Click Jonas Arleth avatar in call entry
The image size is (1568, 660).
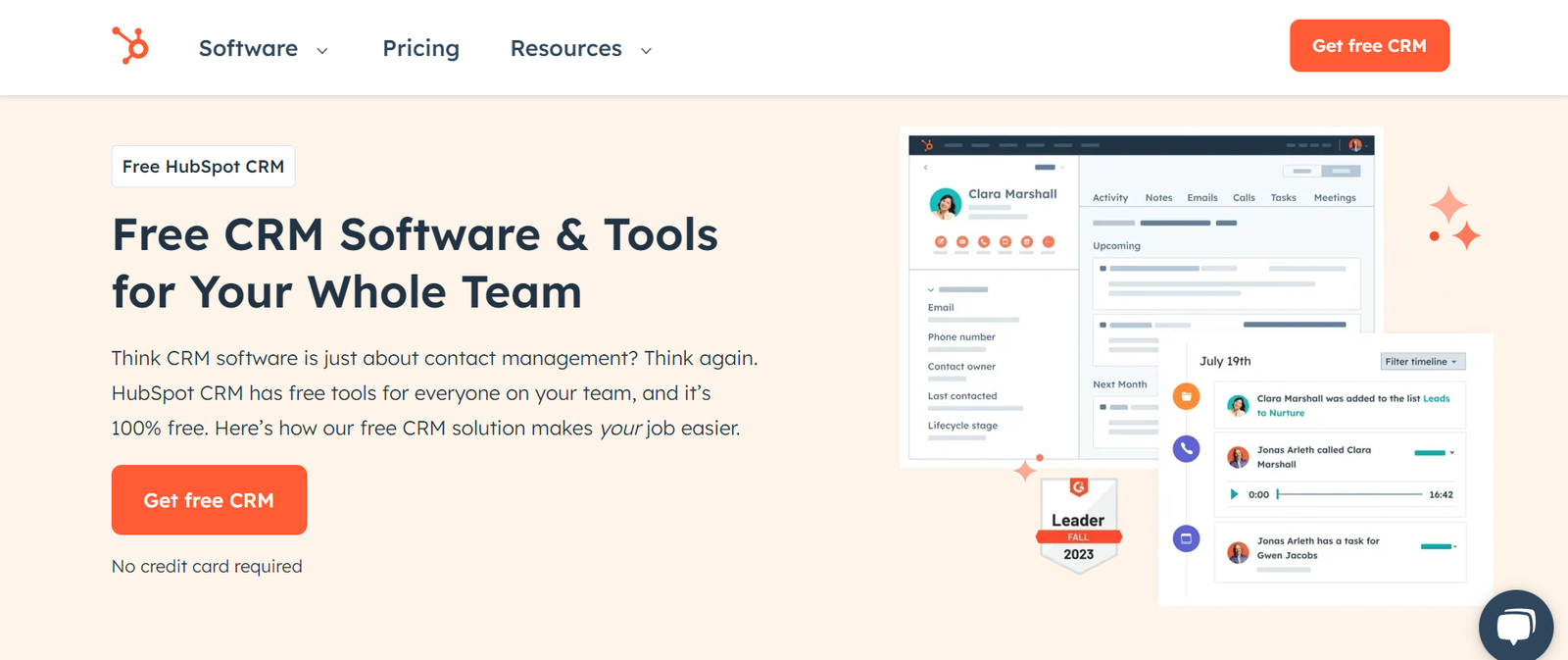1238,457
